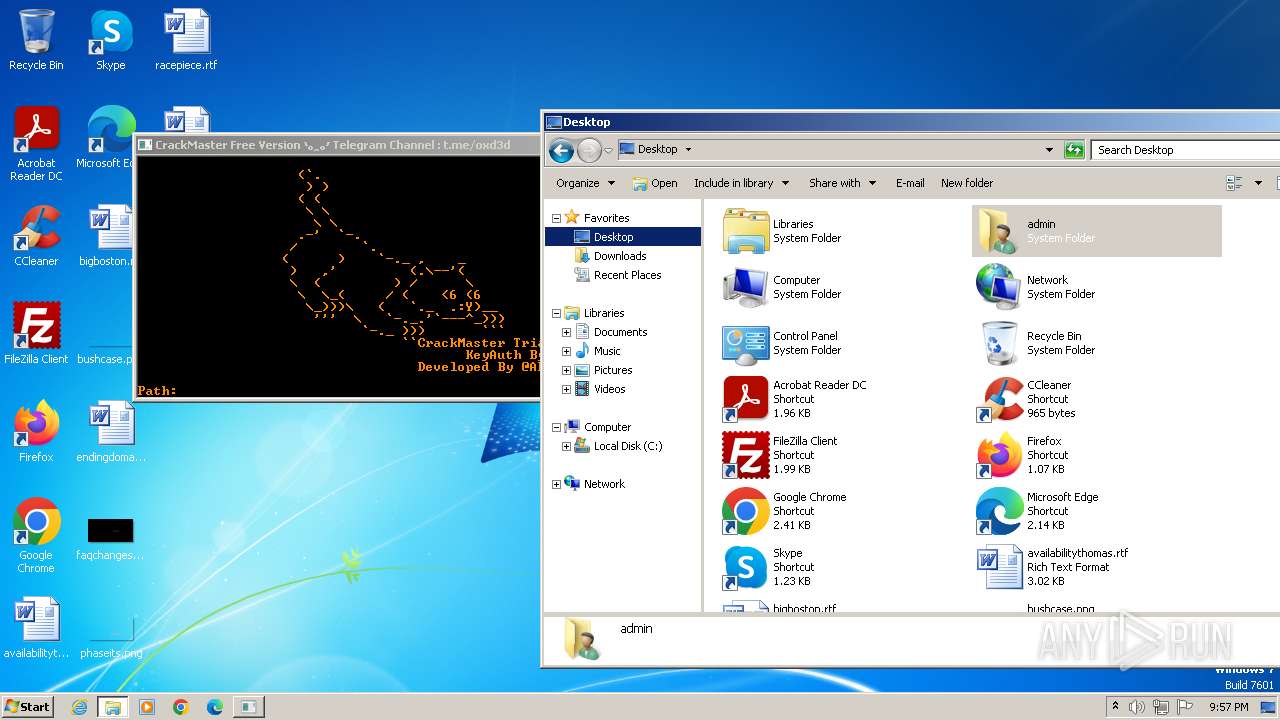The width and height of the screenshot is (1280, 720).
Task: Select FileZilla Client shortcut in Explorer
Action: [x=781, y=455]
